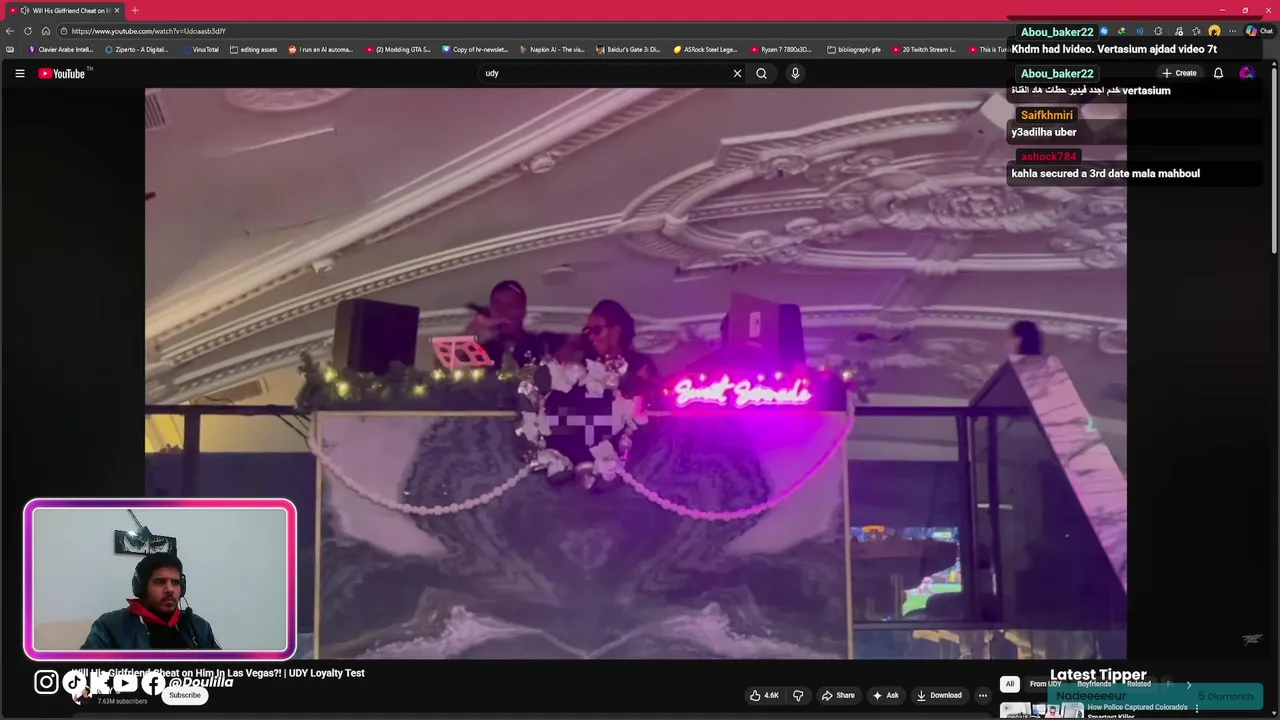The height and width of the screenshot is (720, 1280).
Task: Open the Copy of hr-newslet bookmark
Action: (x=475, y=49)
